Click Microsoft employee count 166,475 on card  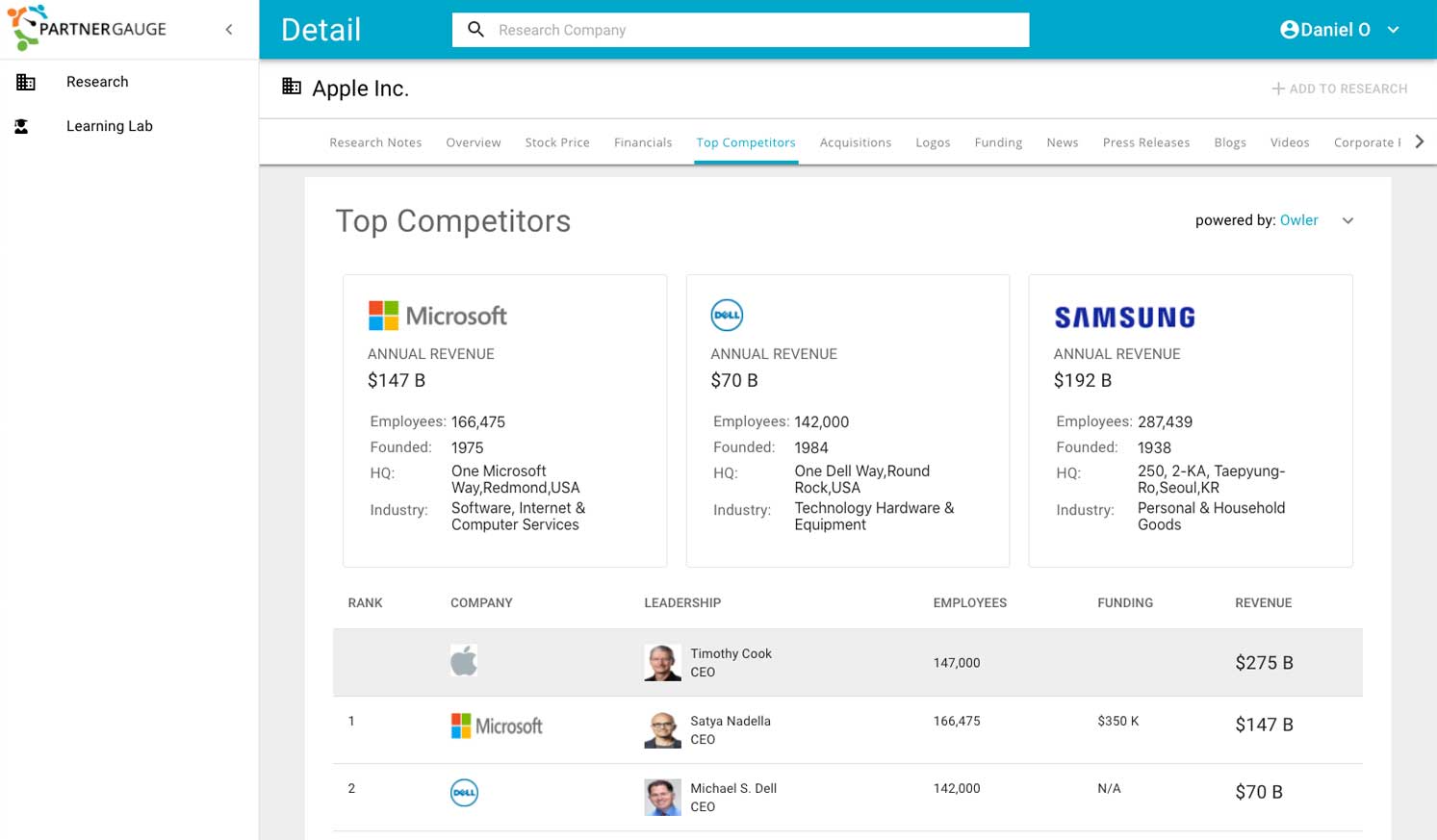[x=478, y=421]
